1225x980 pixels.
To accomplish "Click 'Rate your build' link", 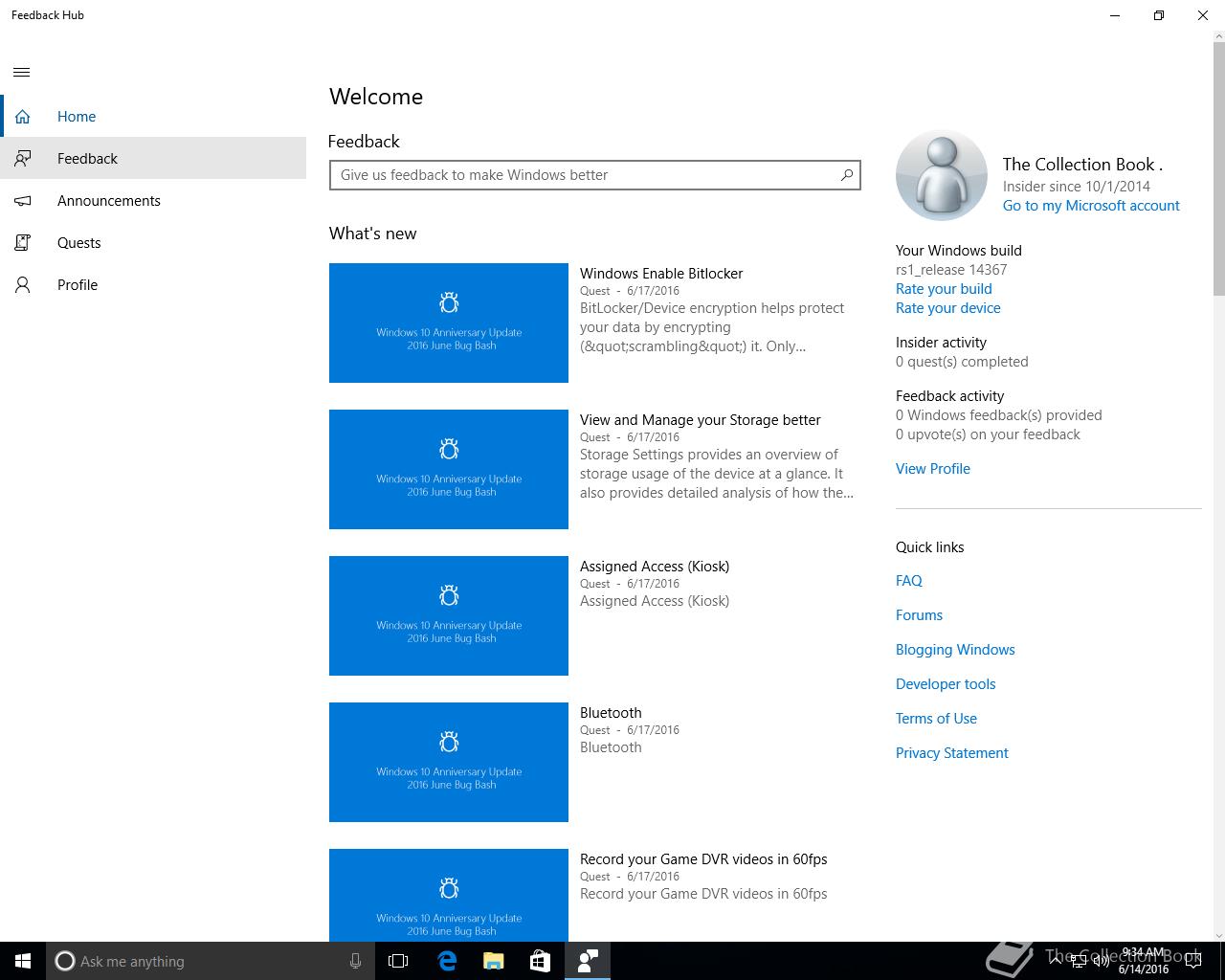I will coord(944,289).
